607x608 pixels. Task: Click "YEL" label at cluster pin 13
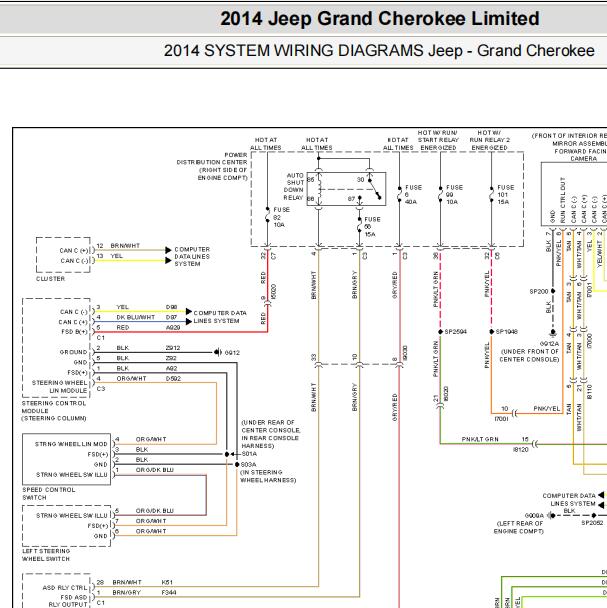point(116,256)
